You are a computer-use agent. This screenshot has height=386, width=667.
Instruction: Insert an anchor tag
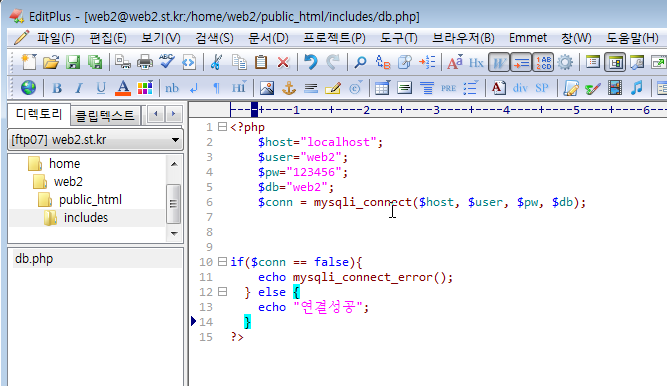[289, 88]
